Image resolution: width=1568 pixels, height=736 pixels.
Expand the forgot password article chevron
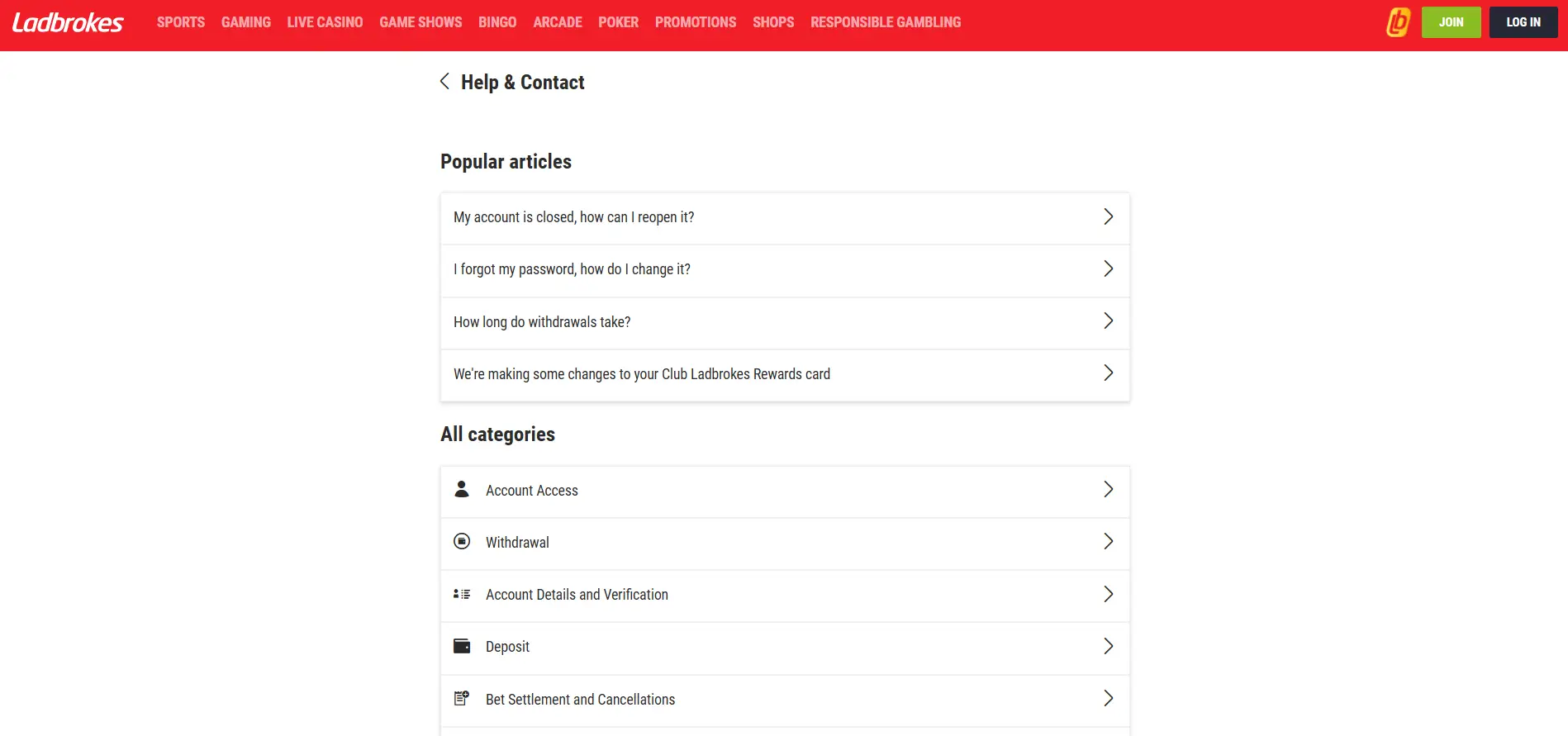click(x=1109, y=268)
